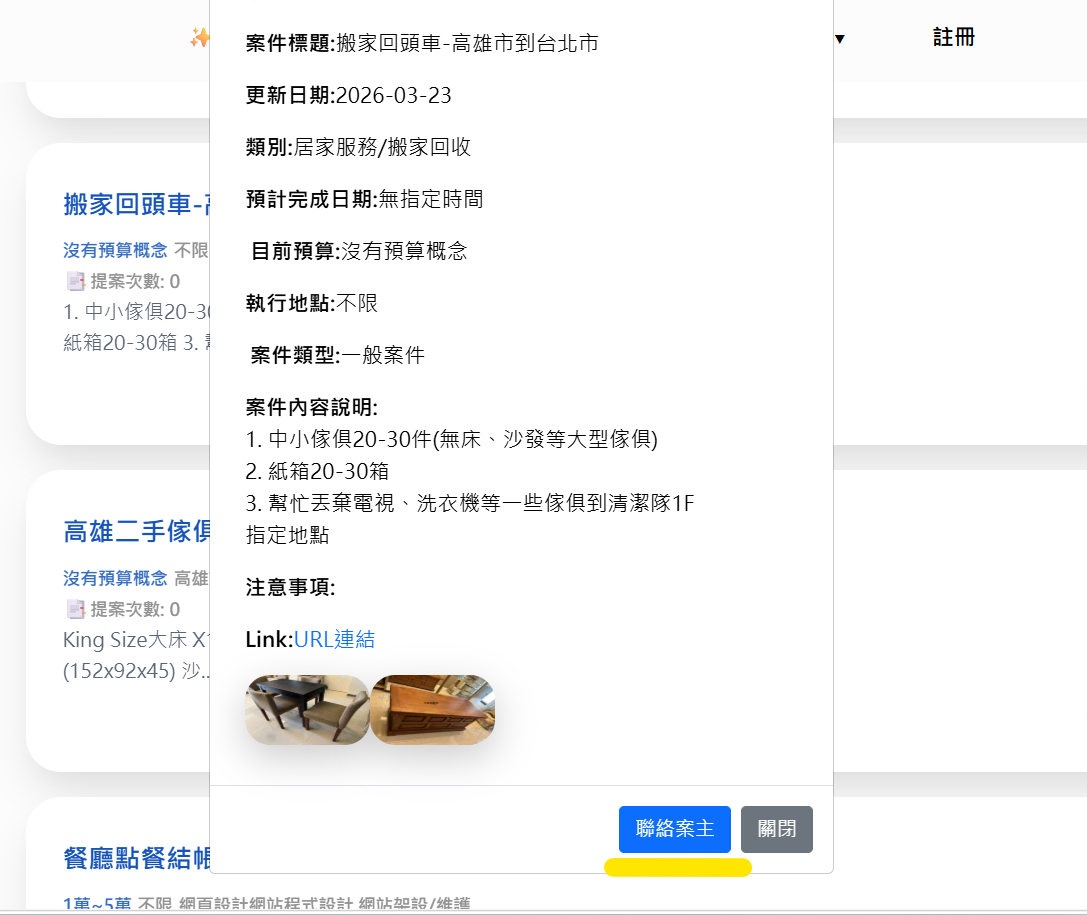Click the text 預計完成日期:無指定時間
The width and height of the screenshot is (1087, 915).
(x=365, y=199)
